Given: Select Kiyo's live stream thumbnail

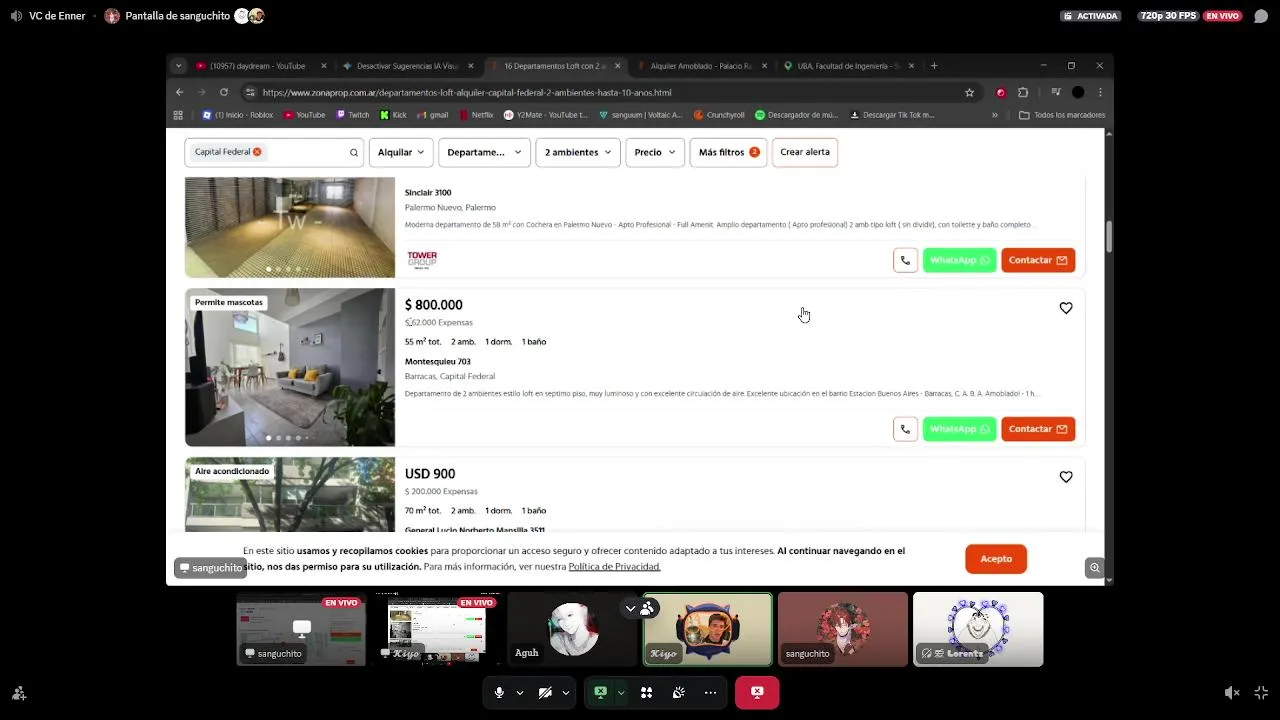Looking at the screenshot, I should [436, 629].
